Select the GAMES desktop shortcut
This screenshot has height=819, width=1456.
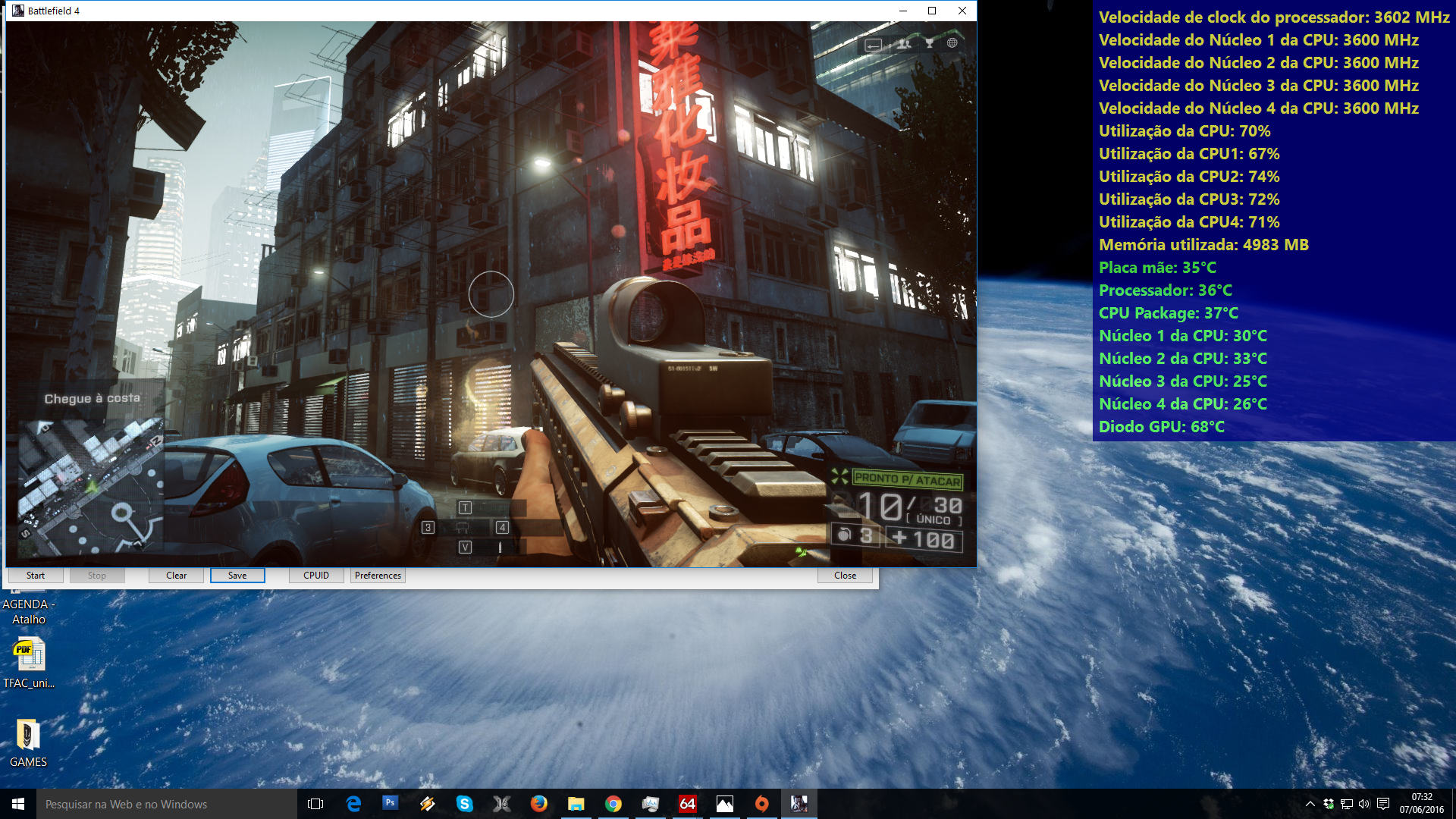pos(28,743)
